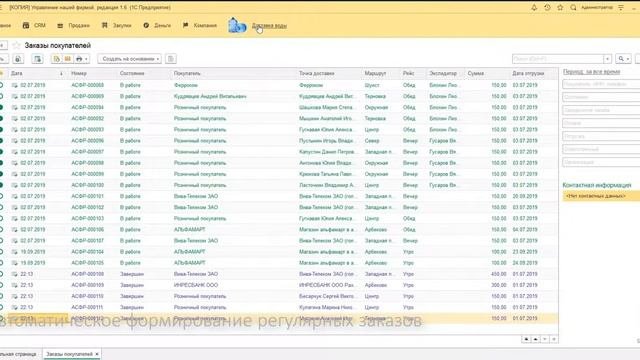Select shipment date 04.07.2019 cell
The height and width of the screenshot is (360, 640).
[525, 229]
